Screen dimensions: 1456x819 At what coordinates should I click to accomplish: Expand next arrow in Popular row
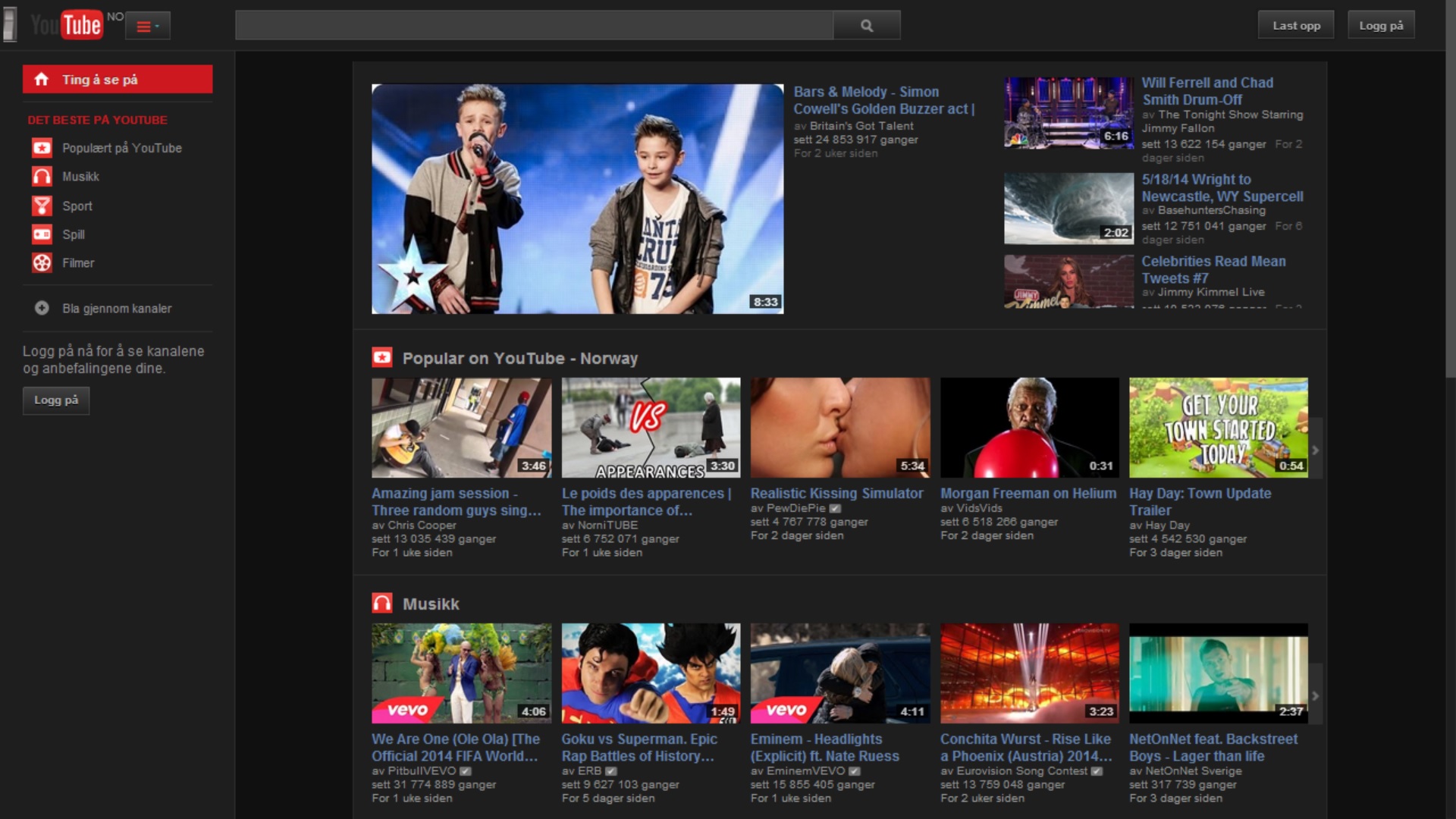(1316, 450)
